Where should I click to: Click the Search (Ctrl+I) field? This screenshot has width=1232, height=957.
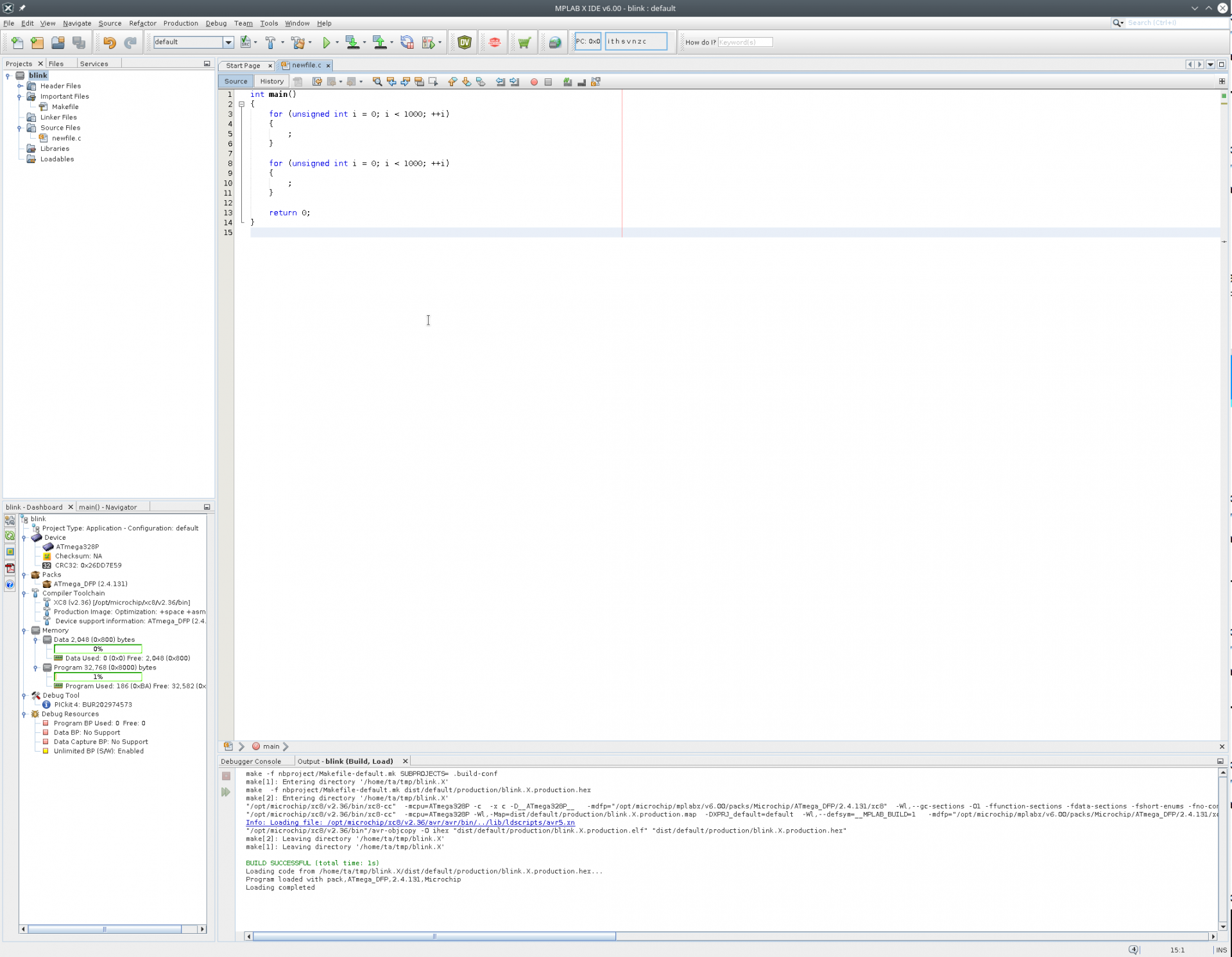pos(1177,22)
